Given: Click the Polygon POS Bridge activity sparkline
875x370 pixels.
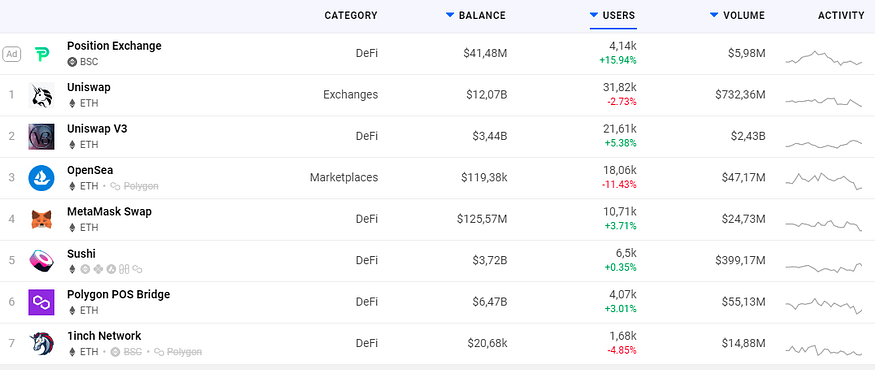Looking at the screenshot, I should pyautogui.click(x=824, y=306).
